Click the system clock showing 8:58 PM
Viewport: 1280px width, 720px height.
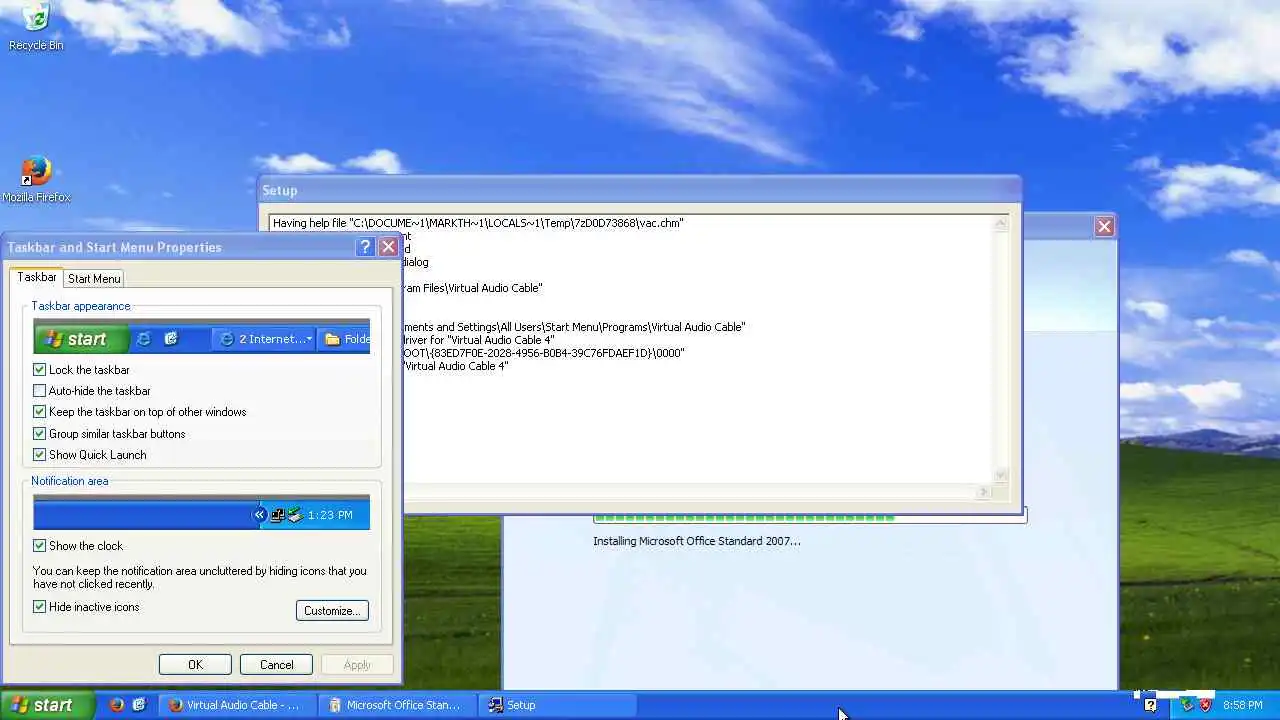point(1243,705)
